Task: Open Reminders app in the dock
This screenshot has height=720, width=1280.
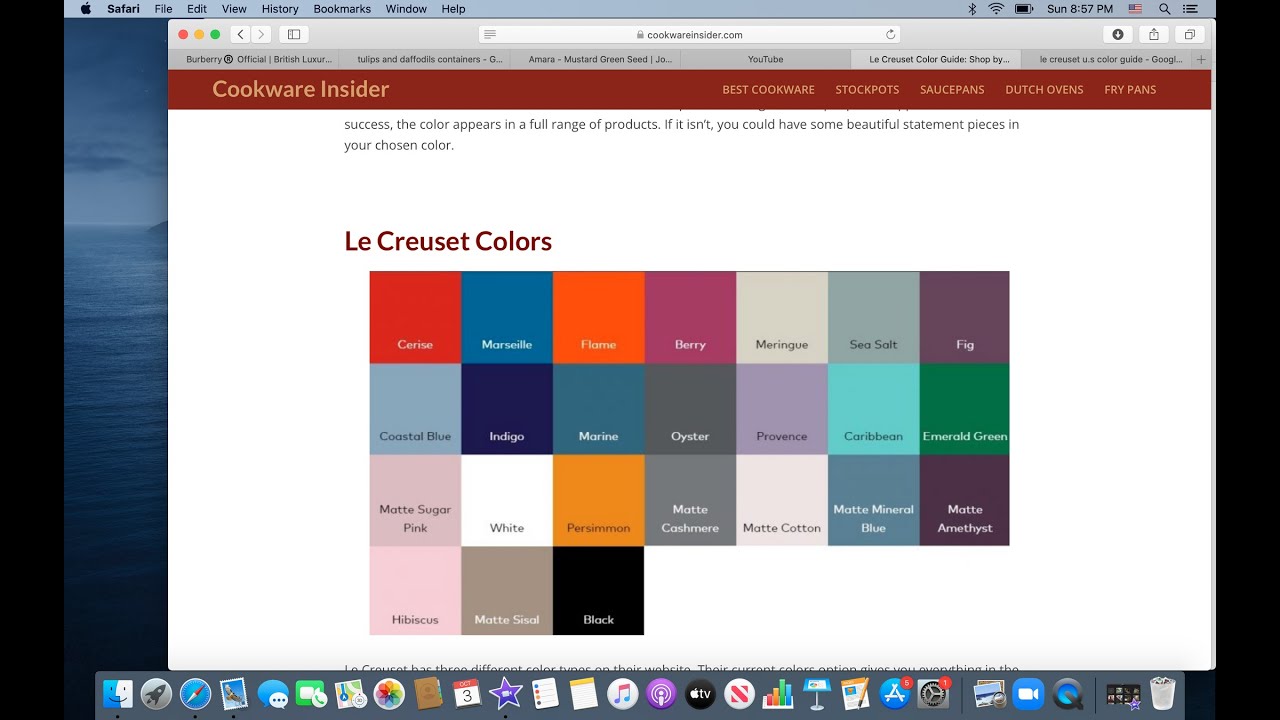Action: tap(545, 693)
